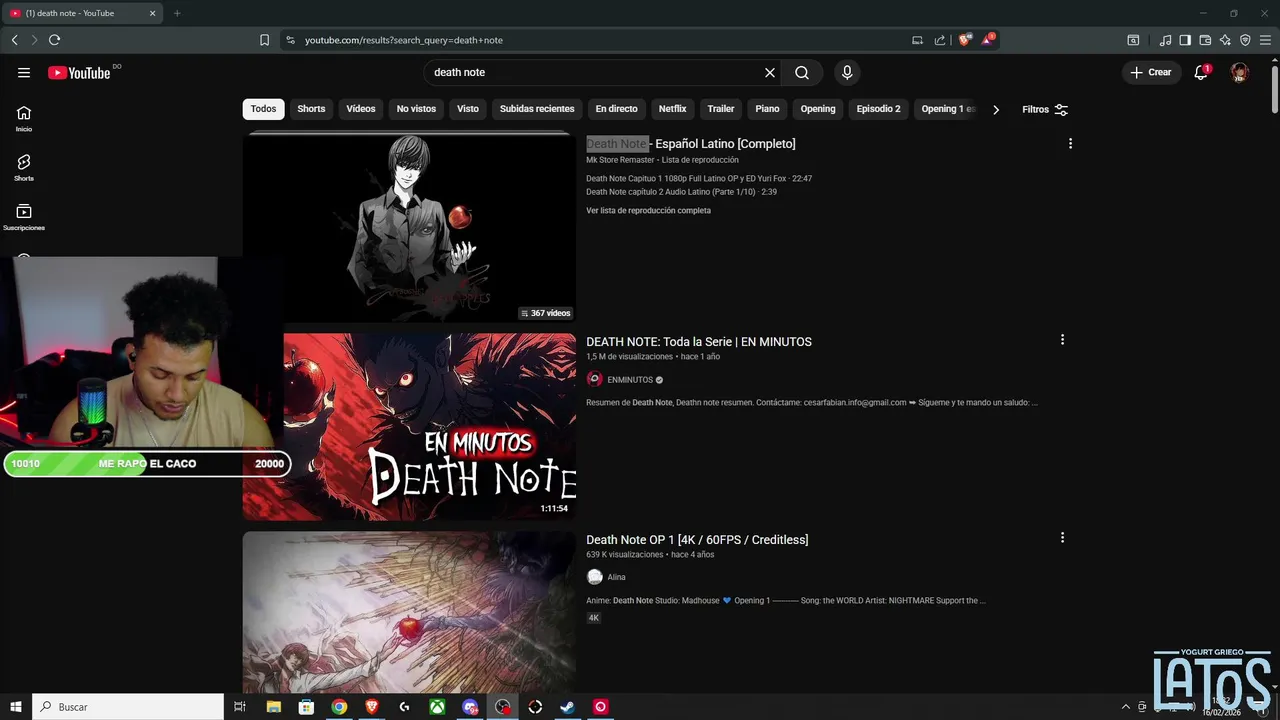This screenshot has width=1280, height=720.
Task: Click the browser address bar URL
Action: tap(404, 40)
